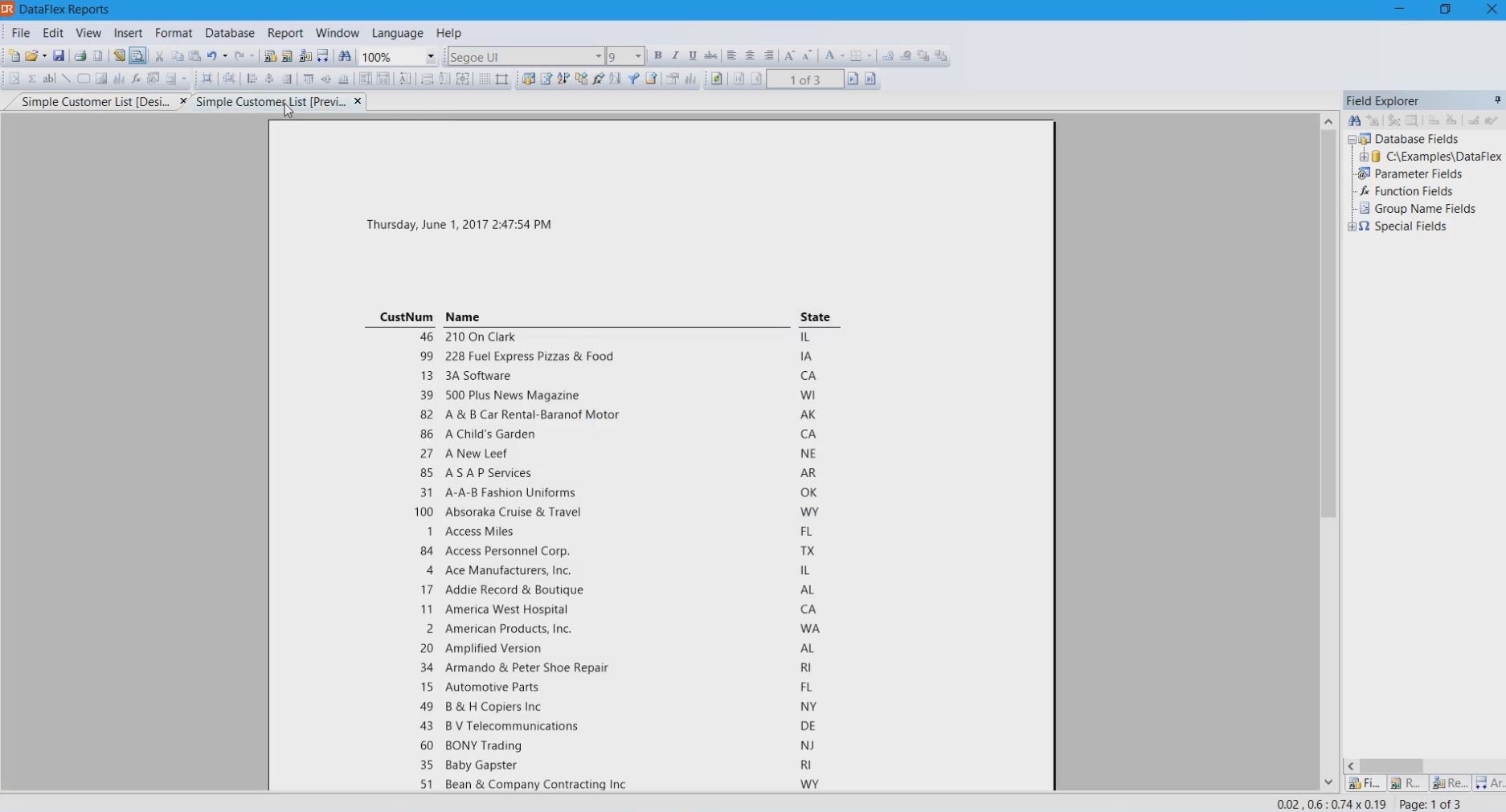1506x812 pixels.
Task: Jump to last page of report
Action: 870,80
